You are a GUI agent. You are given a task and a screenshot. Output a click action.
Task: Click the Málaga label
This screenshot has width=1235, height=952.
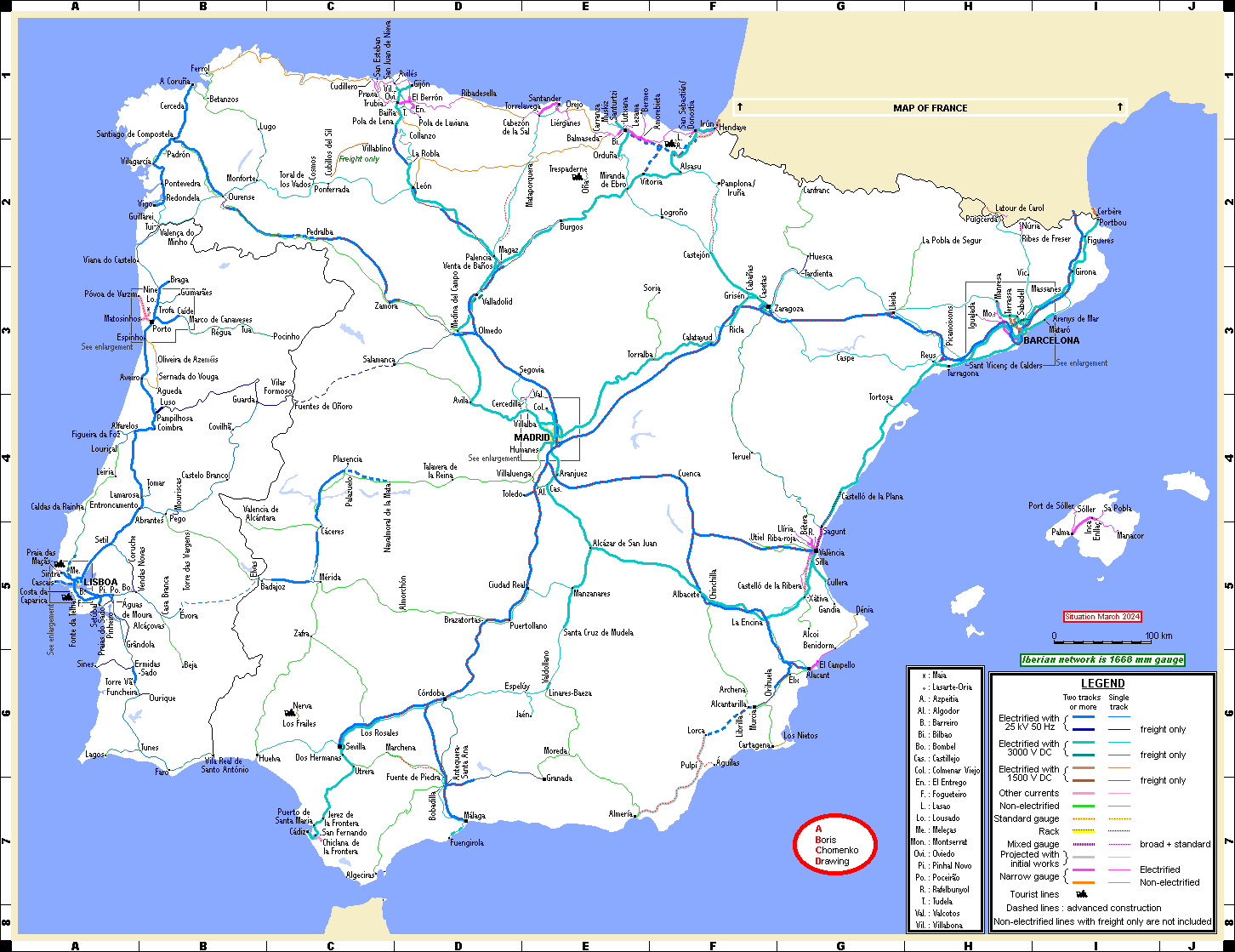click(475, 816)
